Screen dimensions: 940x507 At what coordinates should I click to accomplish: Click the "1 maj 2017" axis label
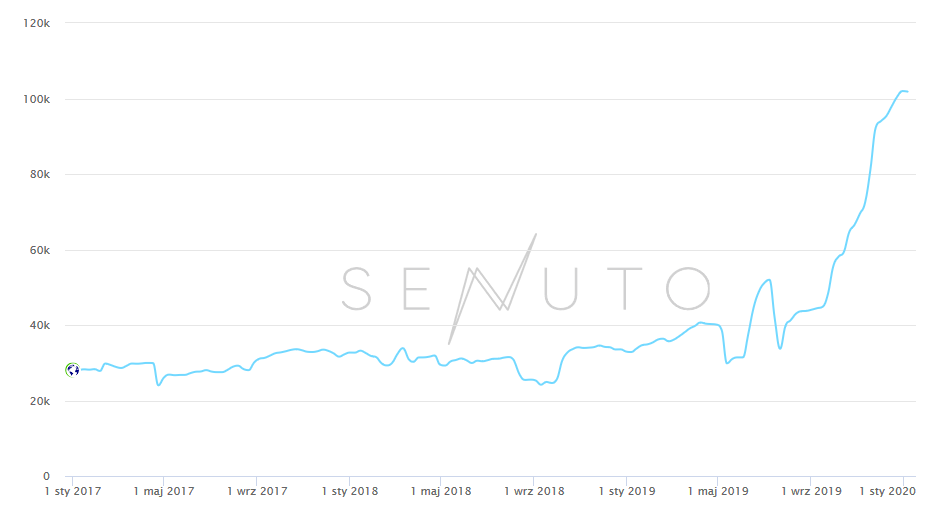click(165, 492)
